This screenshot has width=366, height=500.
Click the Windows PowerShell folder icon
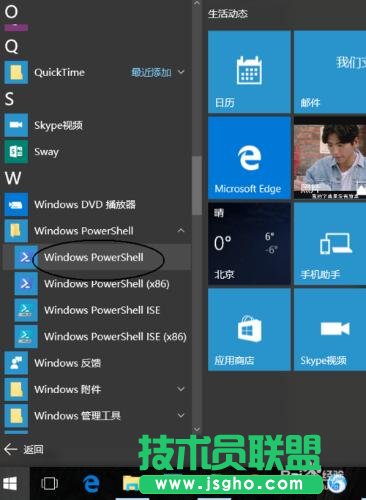click(16, 231)
